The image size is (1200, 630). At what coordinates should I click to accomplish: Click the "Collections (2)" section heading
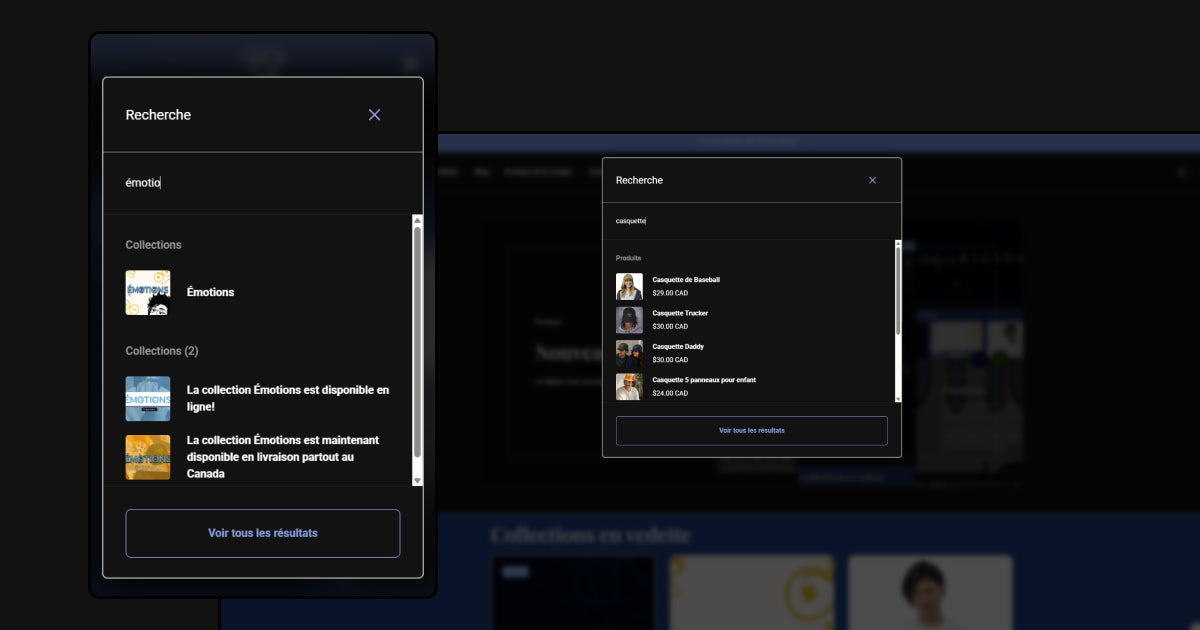[x=162, y=351]
